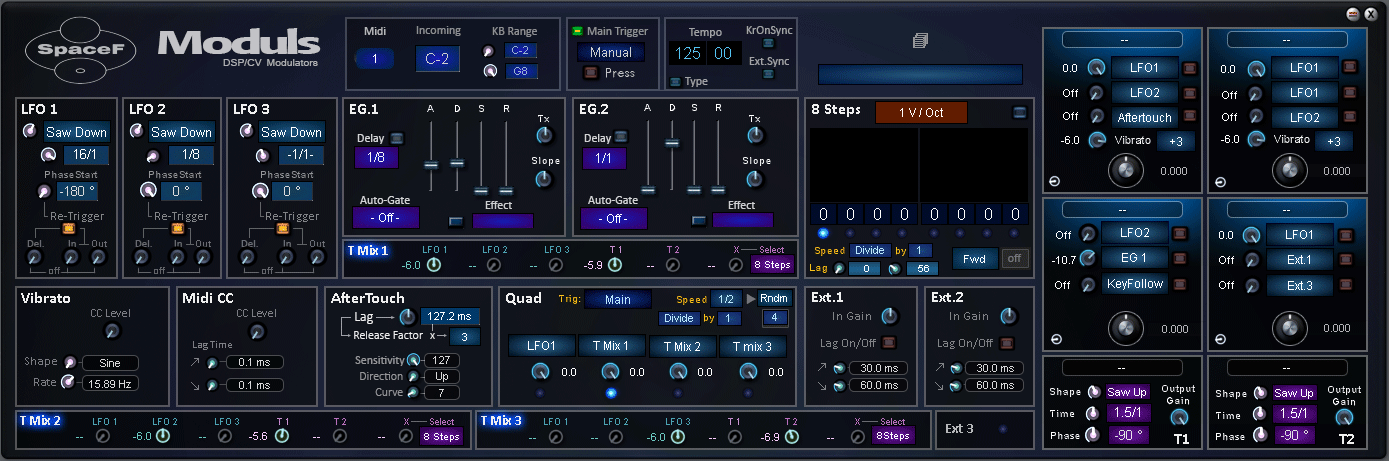Open the EG.2 Auto-Gate Off selector
Screen dimensions: 1389x461
click(612, 218)
